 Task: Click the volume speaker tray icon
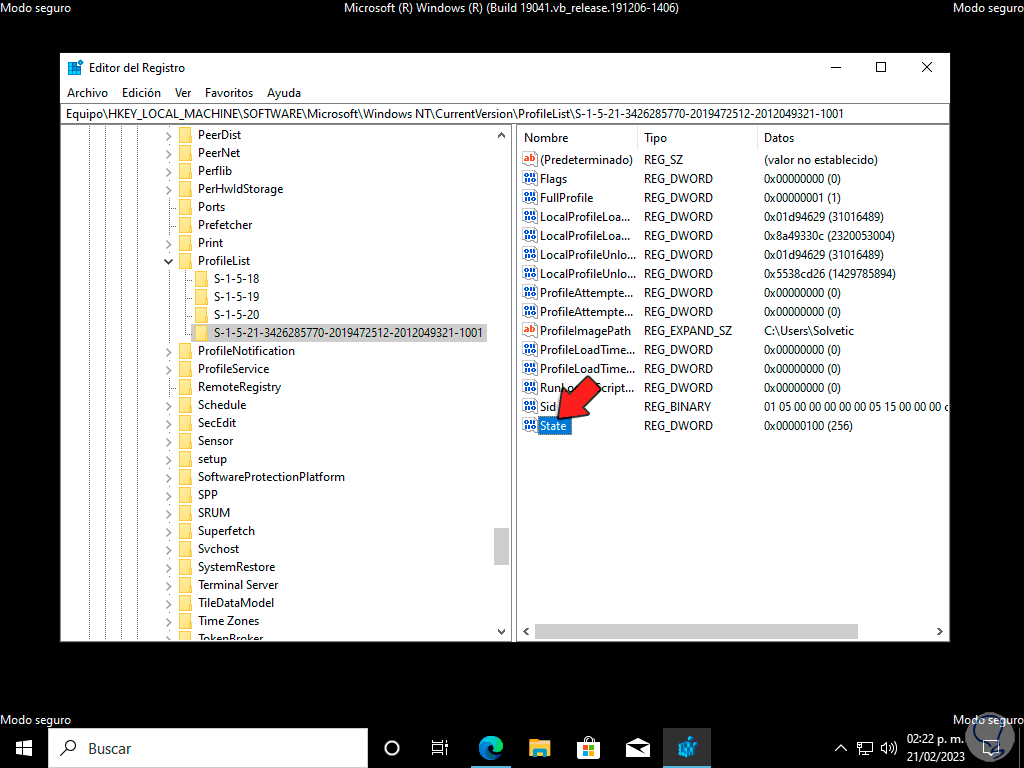pos(888,748)
